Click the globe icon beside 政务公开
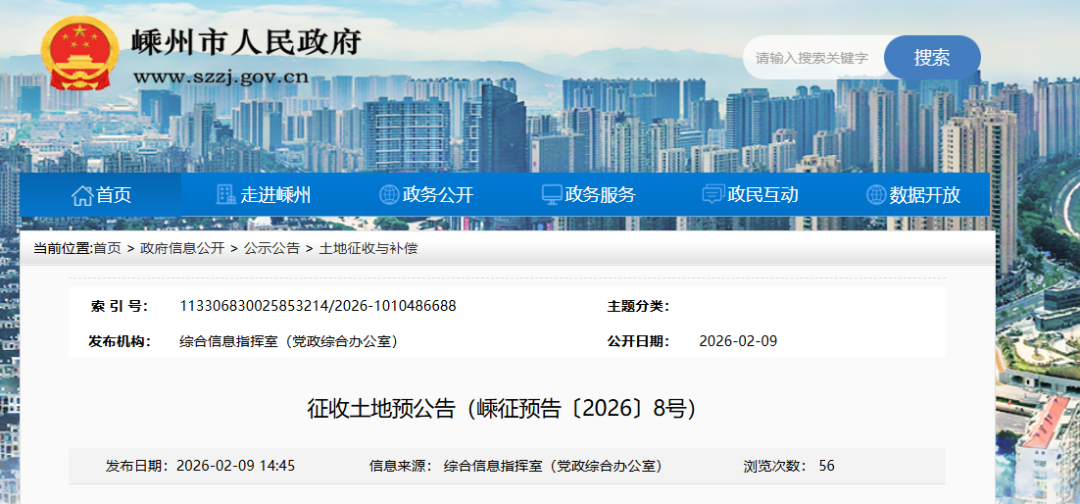 (389, 195)
